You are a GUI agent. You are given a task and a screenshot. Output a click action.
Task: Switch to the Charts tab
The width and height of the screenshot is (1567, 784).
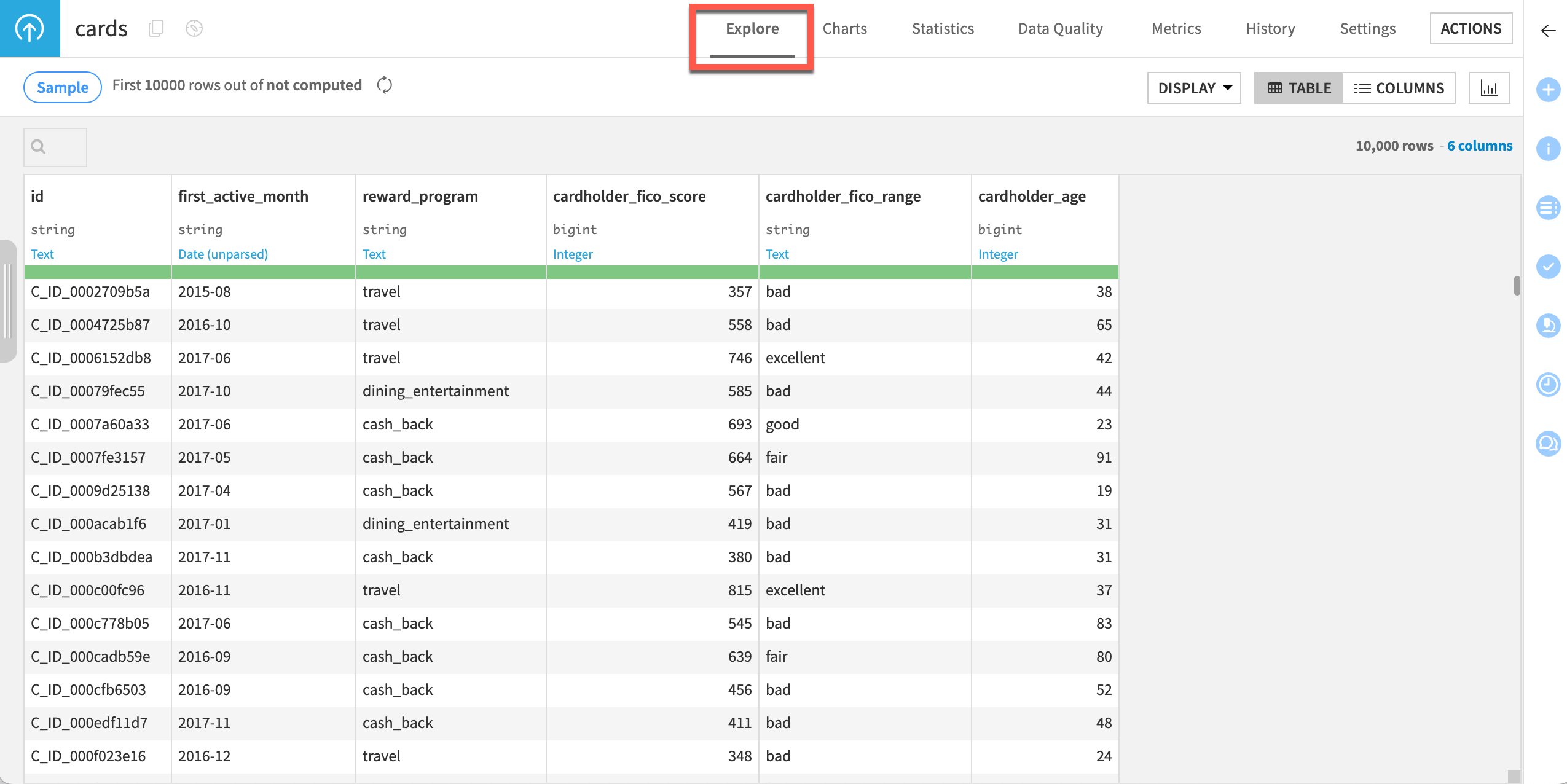844,28
